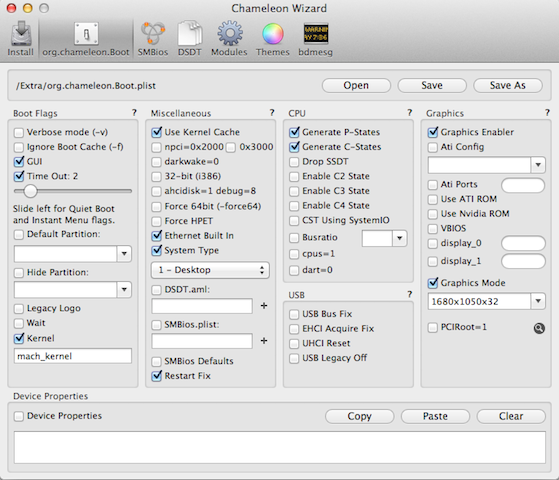Click the display_0 value field
The height and width of the screenshot is (480, 559).
[x=523, y=243]
